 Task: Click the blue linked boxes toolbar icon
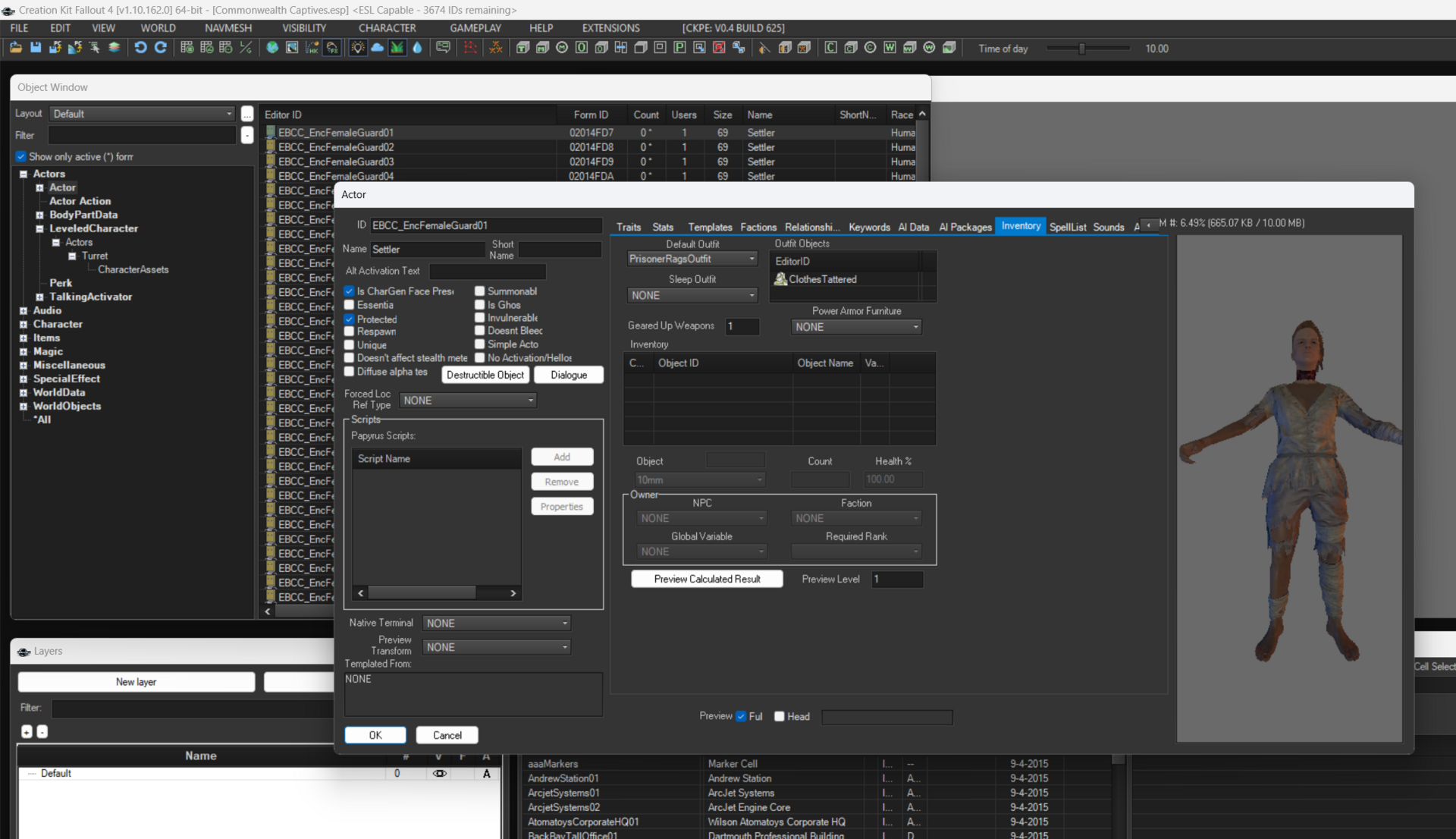tap(739, 48)
